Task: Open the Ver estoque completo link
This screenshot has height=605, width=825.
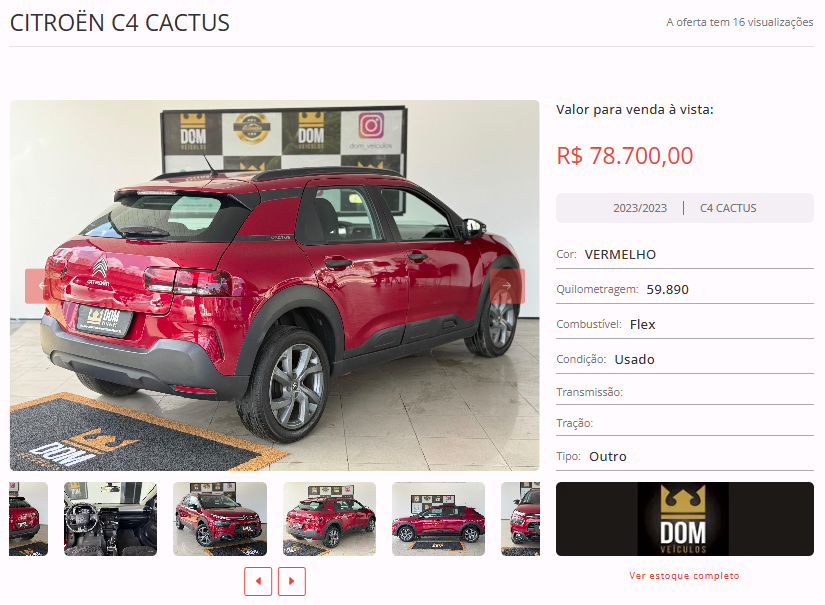Action: (x=685, y=576)
